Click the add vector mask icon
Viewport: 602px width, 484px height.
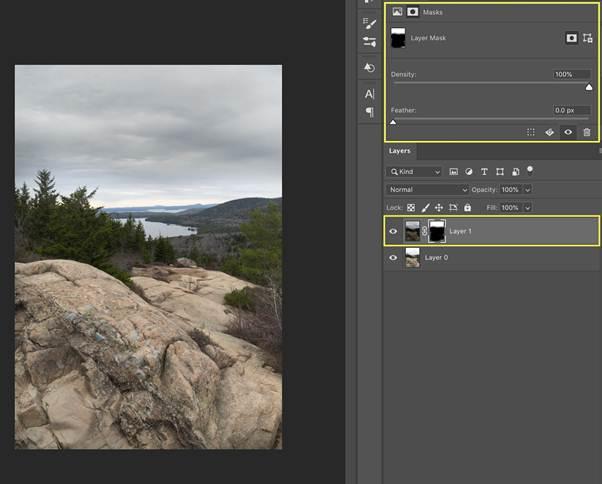(x=587, y=37)
